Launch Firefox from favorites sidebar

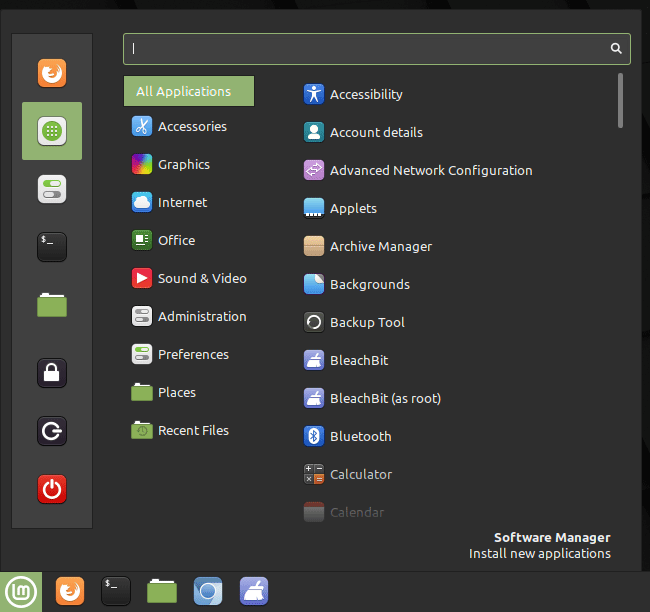52,73
